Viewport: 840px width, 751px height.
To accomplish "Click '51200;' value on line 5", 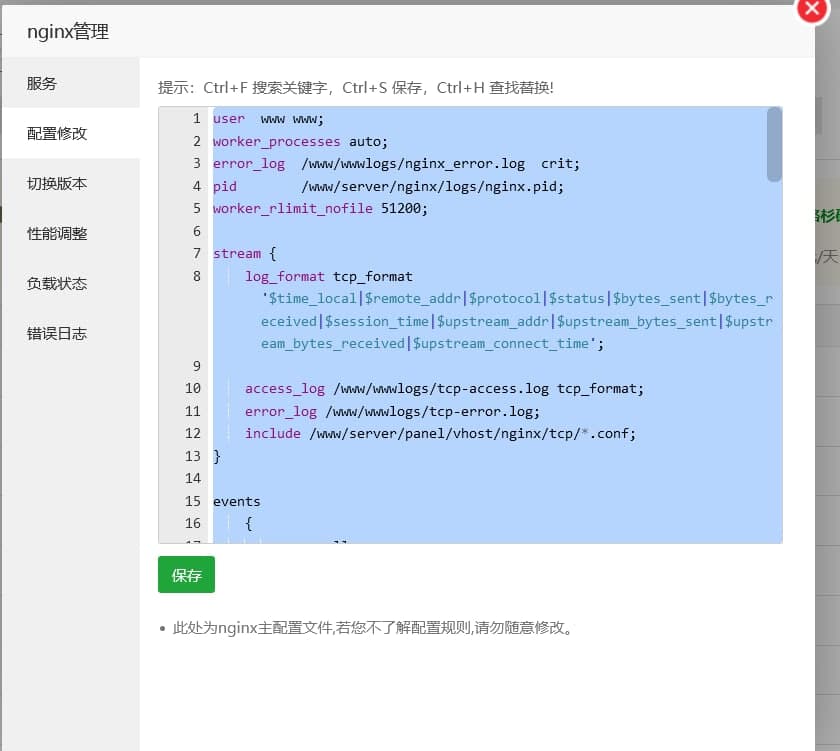I will 404,208.
